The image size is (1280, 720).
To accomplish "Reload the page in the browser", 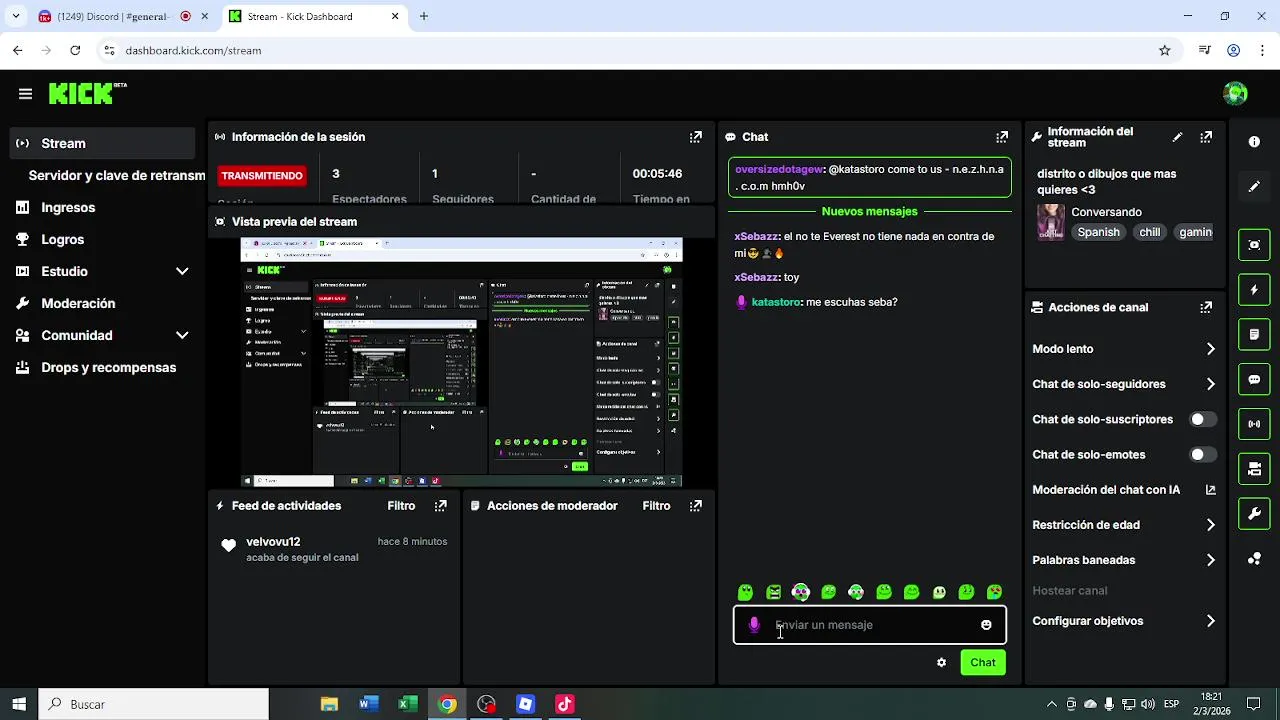I will (x=75, y=50).
